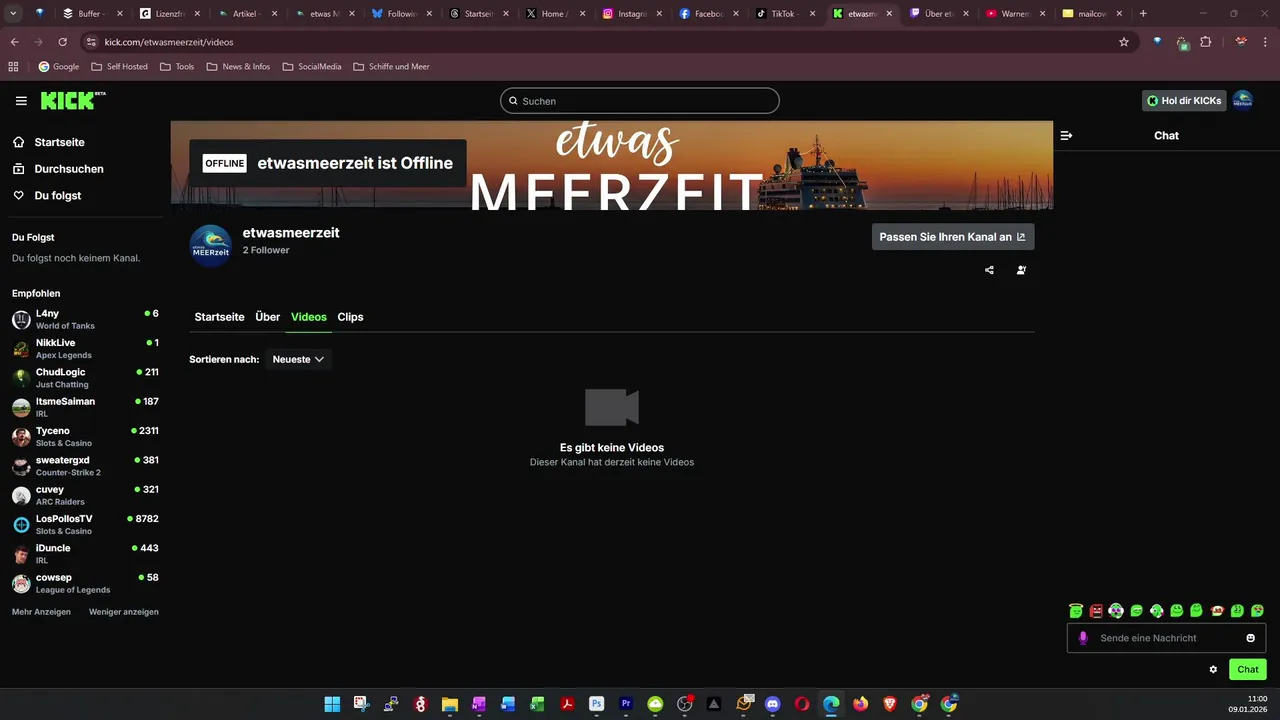Open the user profile avatar menu
This screenshot has height=720, width=1280.
tap(1242, 100)
